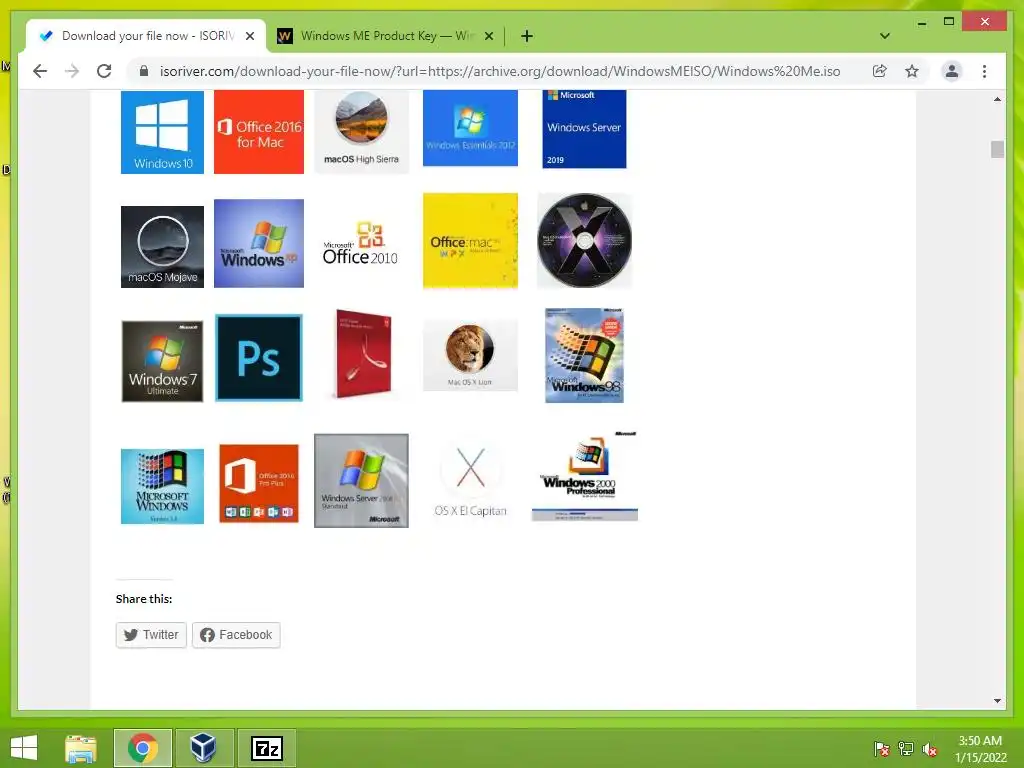The width and height of the screenshot is (1024, 768).
Task: Open the network status tray icon
Action: tap(906, 748)
